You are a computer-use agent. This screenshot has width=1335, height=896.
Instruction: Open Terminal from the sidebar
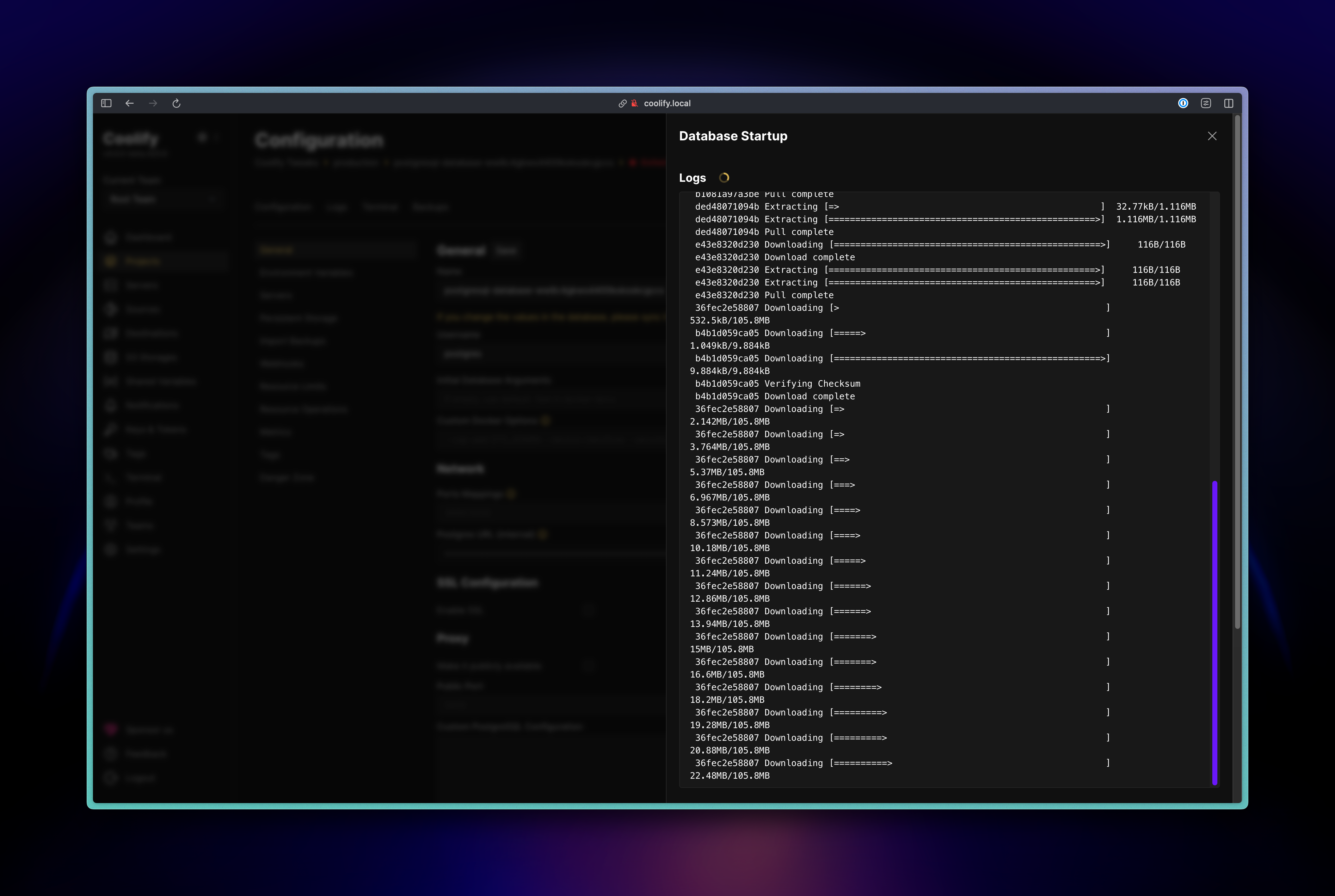pyautogui.click(x=144, y=477)
